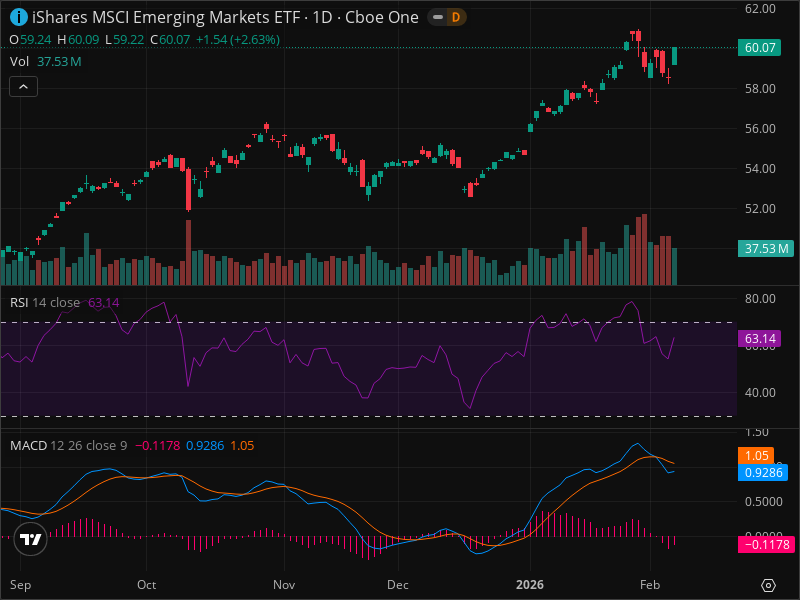Click the 80.00 RSI scale label

[x=760, y=298]
